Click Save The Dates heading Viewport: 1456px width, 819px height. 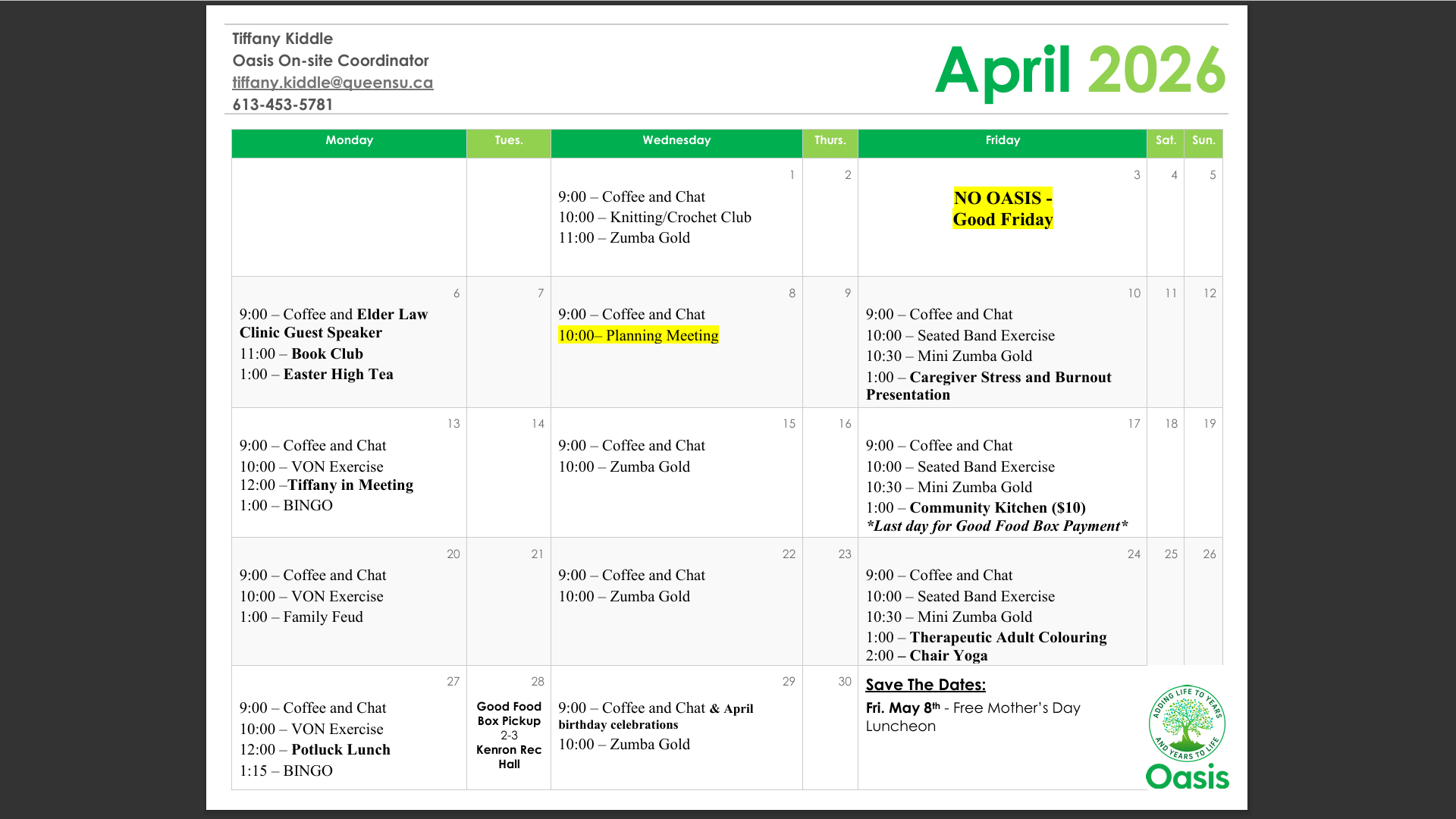pyautogui.click(x=925, y=685)
